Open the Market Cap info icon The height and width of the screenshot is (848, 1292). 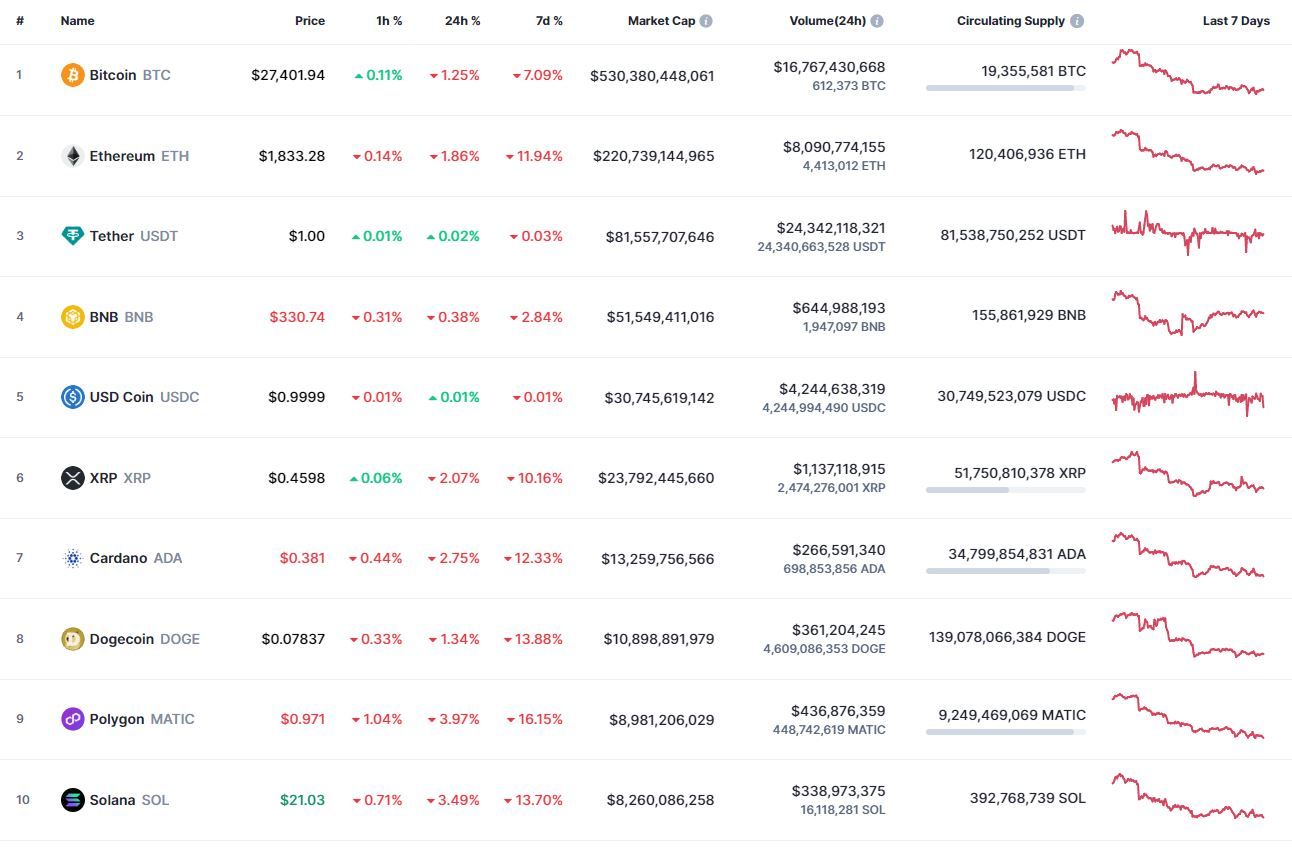(706, 21)
